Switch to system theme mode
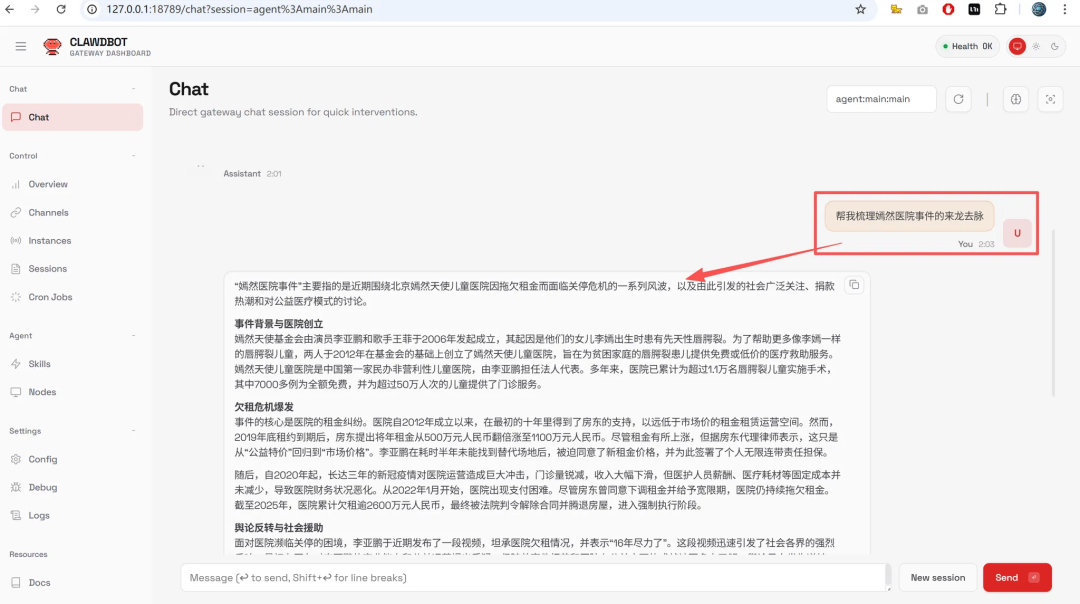The height and width of the screenshot is (604, 1080). point(1017,46)
